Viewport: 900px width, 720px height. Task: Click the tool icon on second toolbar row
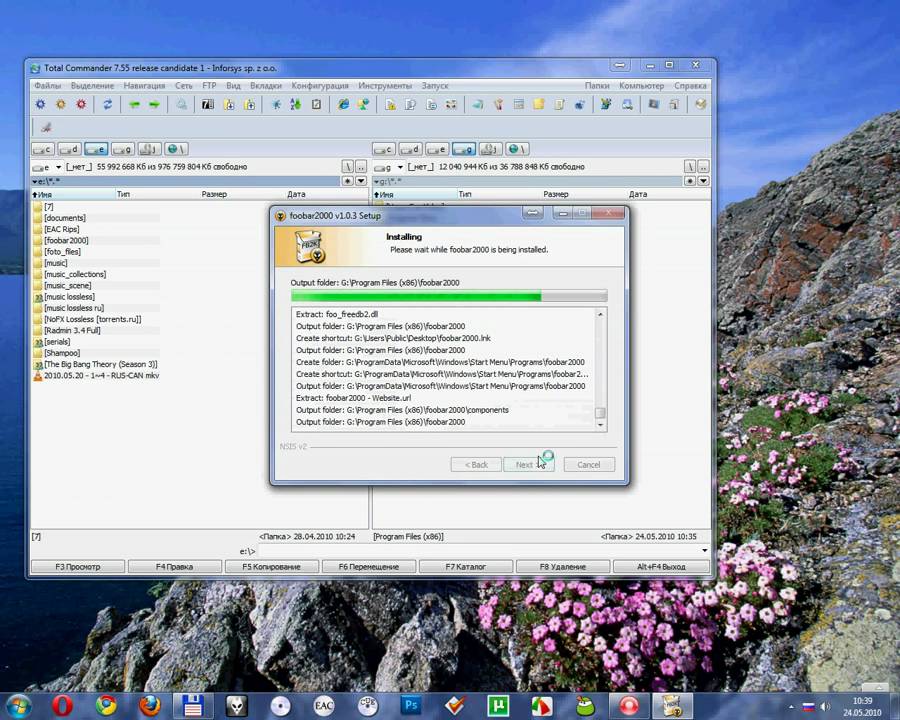(46, 127)
